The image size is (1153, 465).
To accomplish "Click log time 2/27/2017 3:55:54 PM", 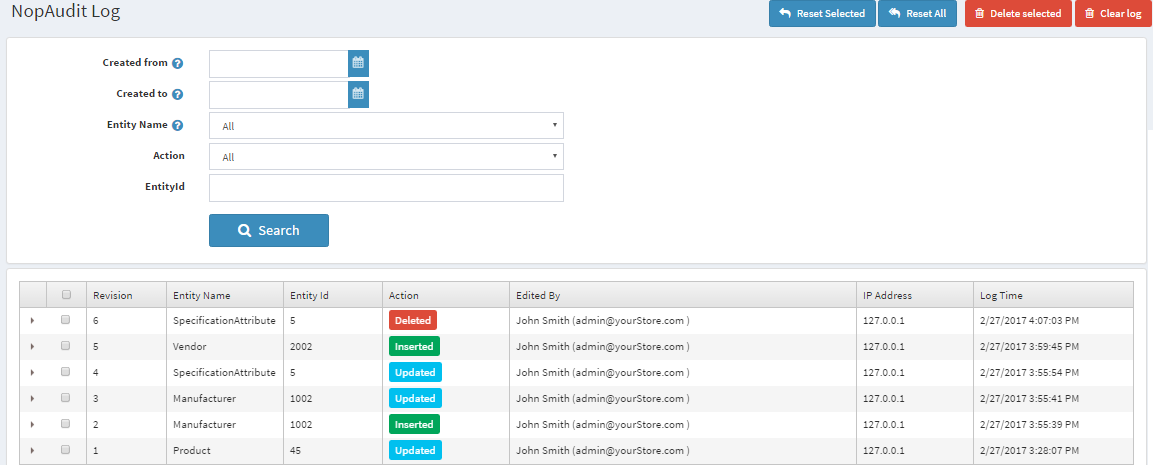I will pos(1029,372).
